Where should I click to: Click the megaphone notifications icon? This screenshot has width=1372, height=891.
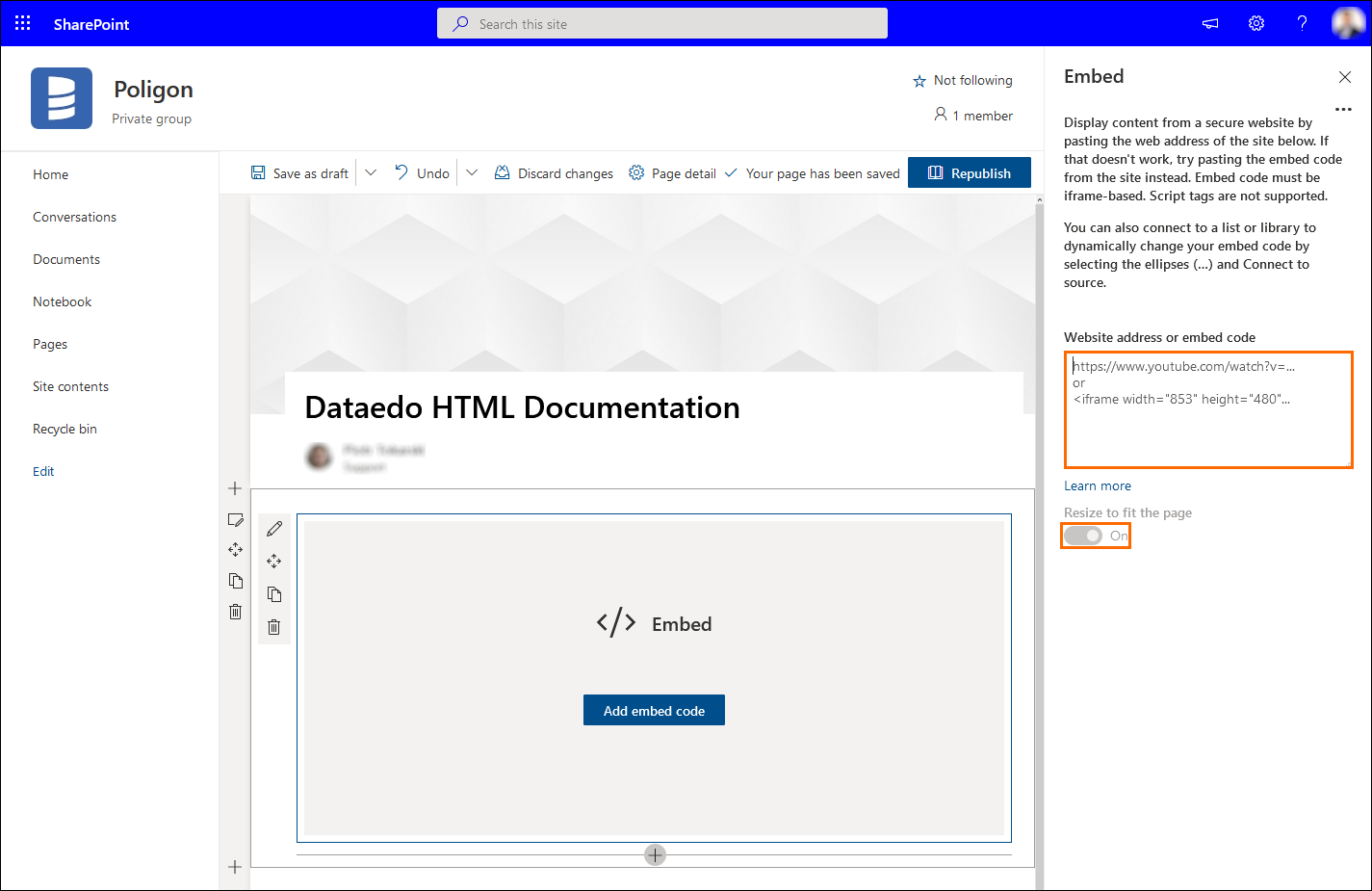tap(1210, 23)
